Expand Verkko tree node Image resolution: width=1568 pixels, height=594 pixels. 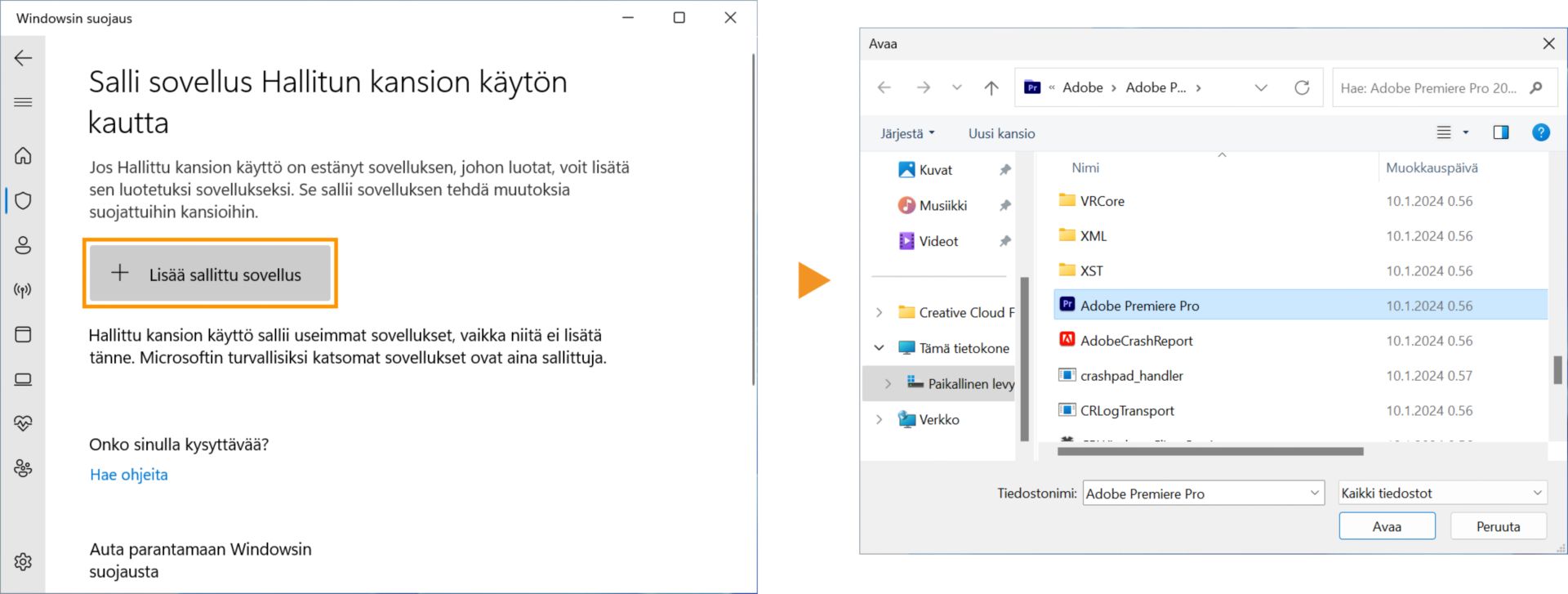[x=879, y=419]
